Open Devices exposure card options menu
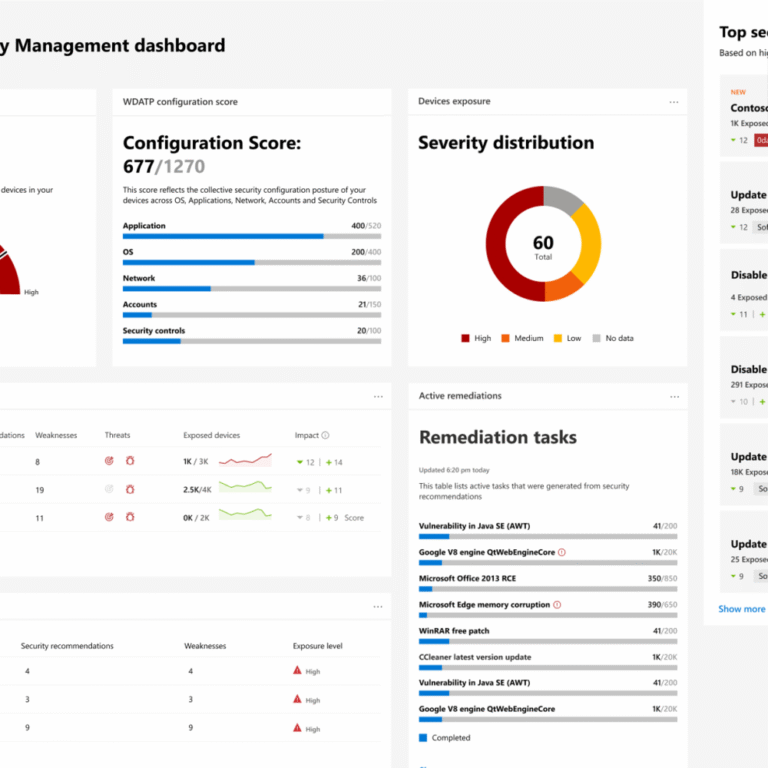768x768 pixels. [x=674, y=102]
